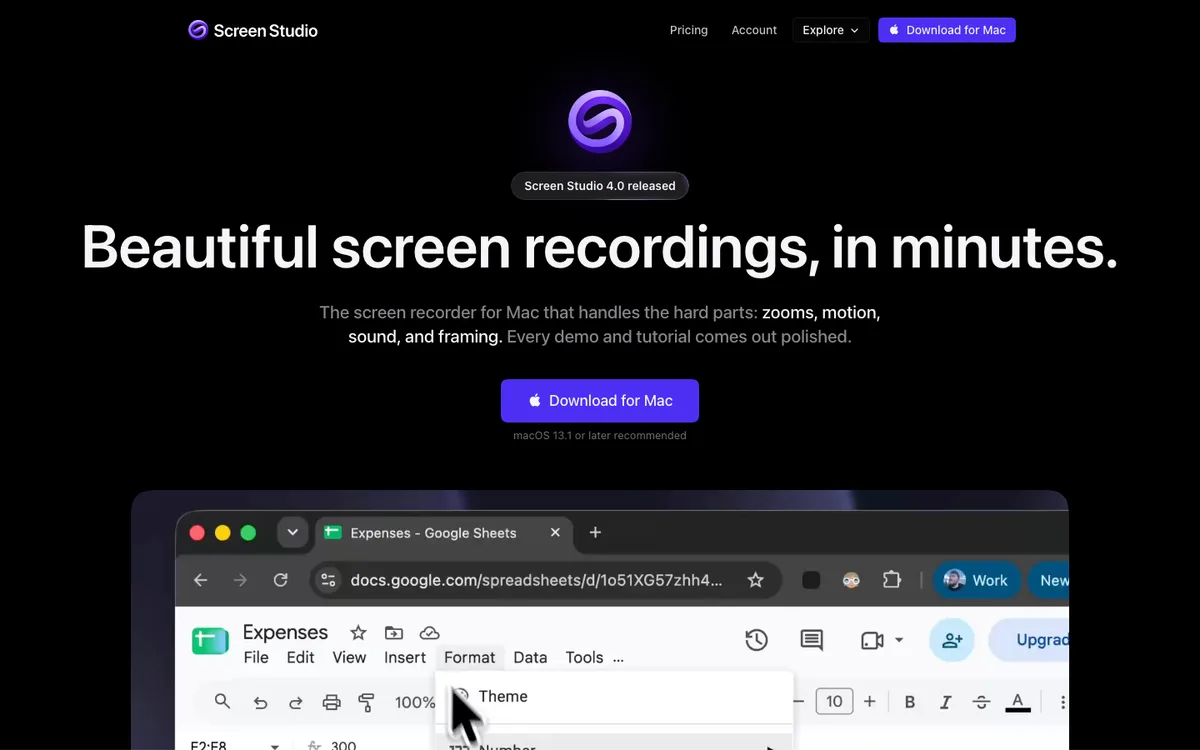Image resolution: width=1200 pixels, height=750 pixels.
Task: Increase font size with plus button
Action: tap(869, 702)
